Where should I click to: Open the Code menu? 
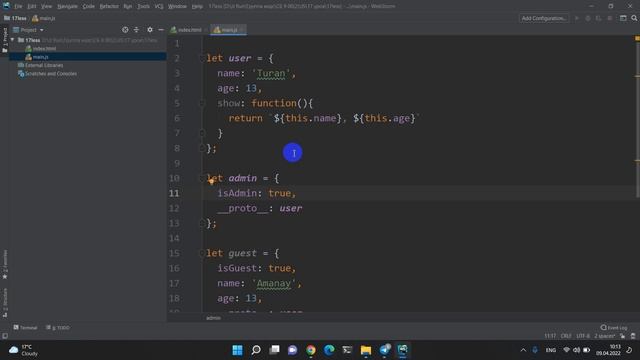[89, 6]
